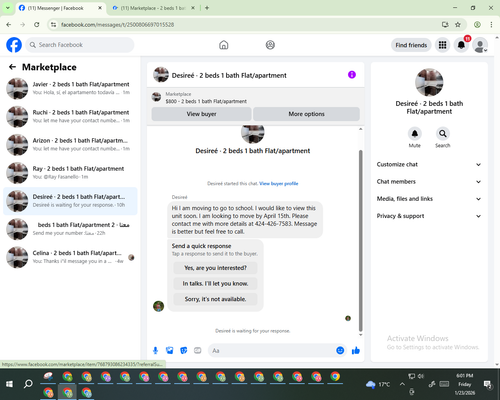Click browser back arrow

point(9,25)
